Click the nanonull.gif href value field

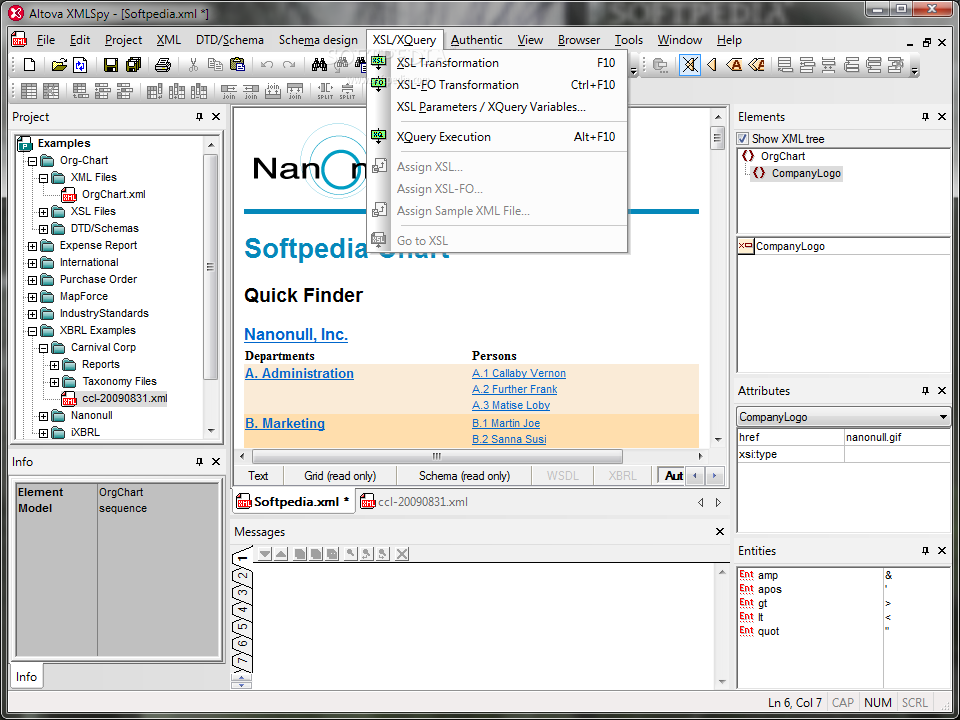(x=897, y=437)
